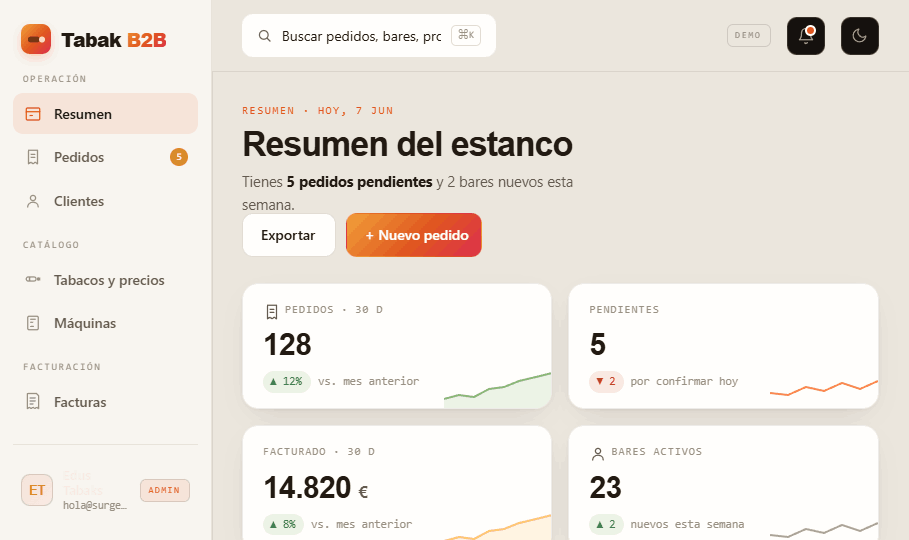Viewport: 909px width, 540px height.
Task: Click the green up 2 pill
Action: pyautogui.click(x=606, y=524)
